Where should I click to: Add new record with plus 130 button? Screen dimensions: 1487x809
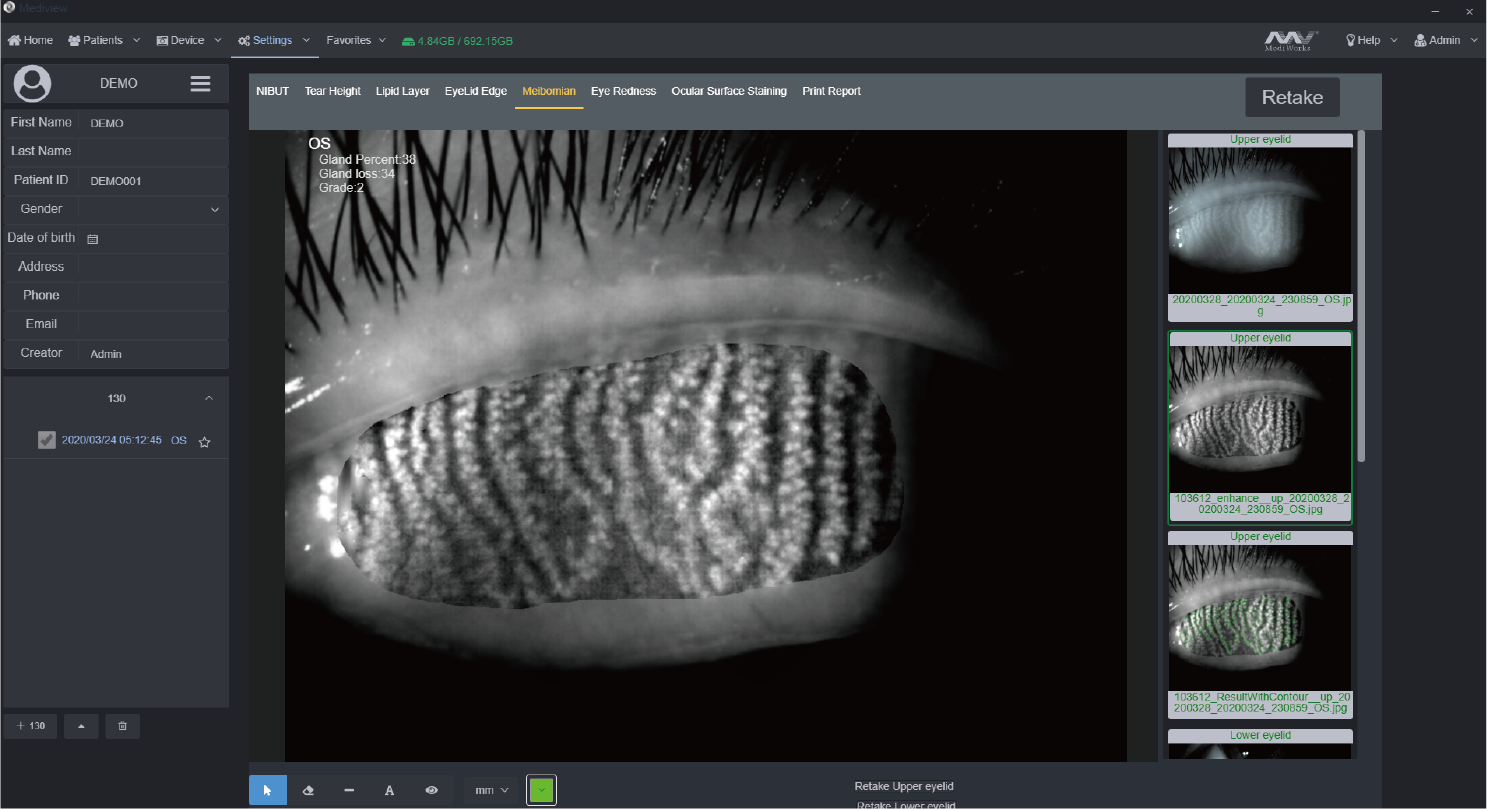tap(31, 726)
